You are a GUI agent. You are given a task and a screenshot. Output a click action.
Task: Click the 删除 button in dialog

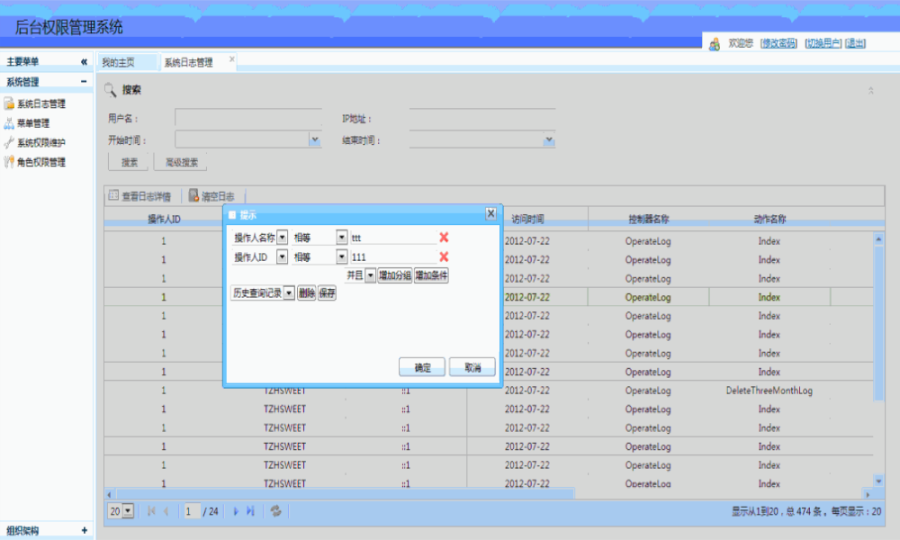307,294
